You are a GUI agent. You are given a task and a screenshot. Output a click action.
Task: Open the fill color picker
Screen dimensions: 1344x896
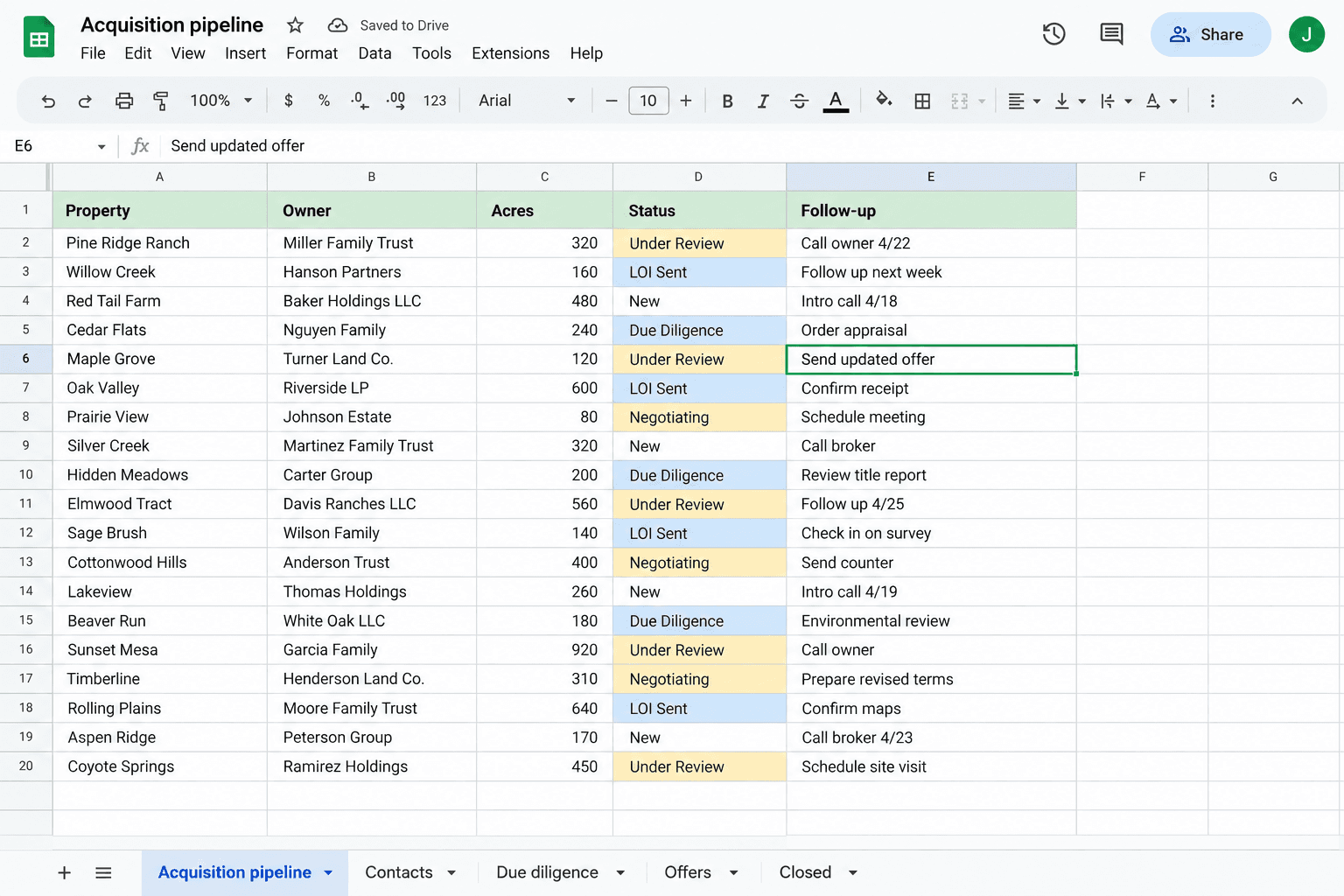[884, 100]
